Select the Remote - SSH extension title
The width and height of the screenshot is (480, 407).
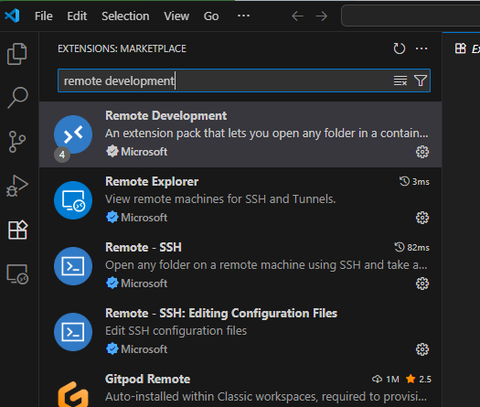click(x=143, y=247)
